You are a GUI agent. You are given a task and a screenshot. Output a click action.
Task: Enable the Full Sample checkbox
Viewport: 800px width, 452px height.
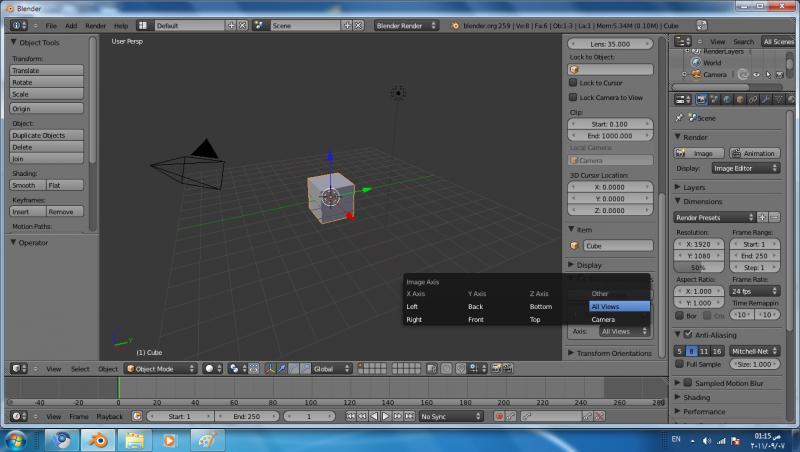(x=679, y=364)
